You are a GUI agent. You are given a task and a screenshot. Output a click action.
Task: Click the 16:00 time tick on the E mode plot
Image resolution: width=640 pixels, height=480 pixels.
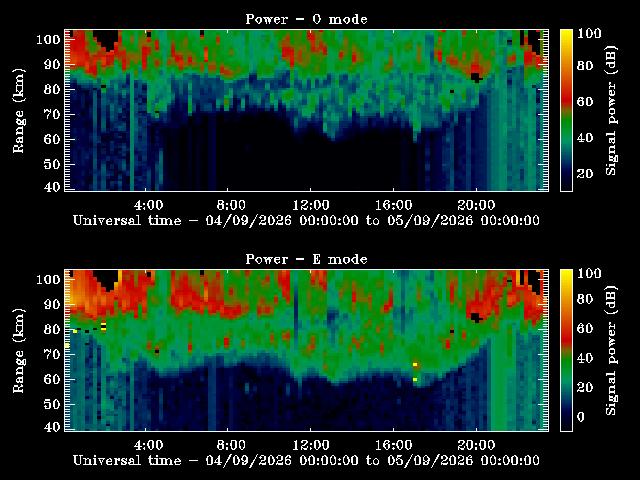click(x=393, y=444)
